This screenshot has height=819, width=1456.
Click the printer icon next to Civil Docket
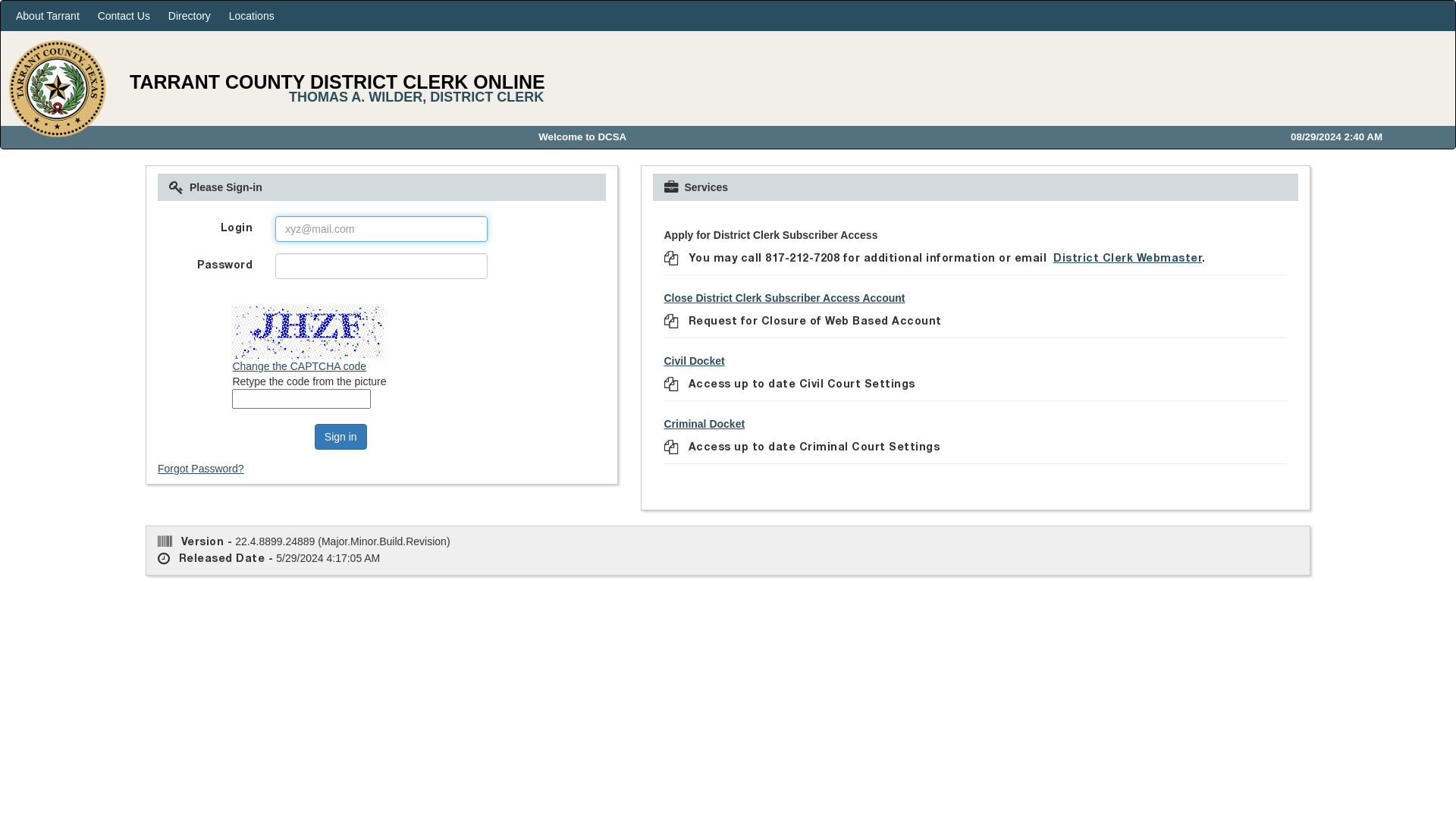coord(671,384)
